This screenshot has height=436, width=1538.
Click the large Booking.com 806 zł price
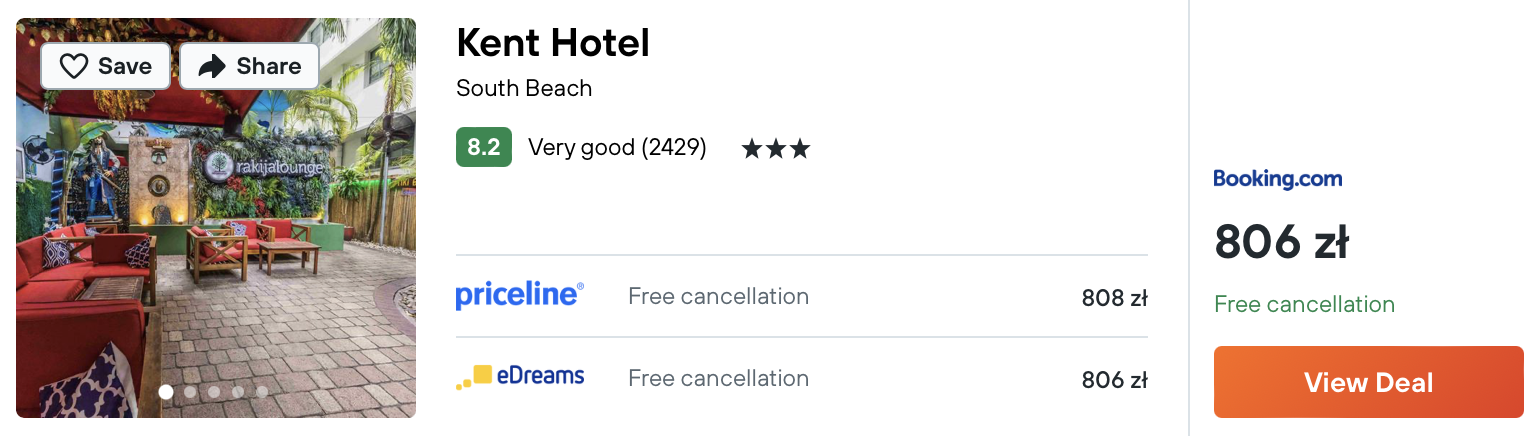coord(1282,242)
